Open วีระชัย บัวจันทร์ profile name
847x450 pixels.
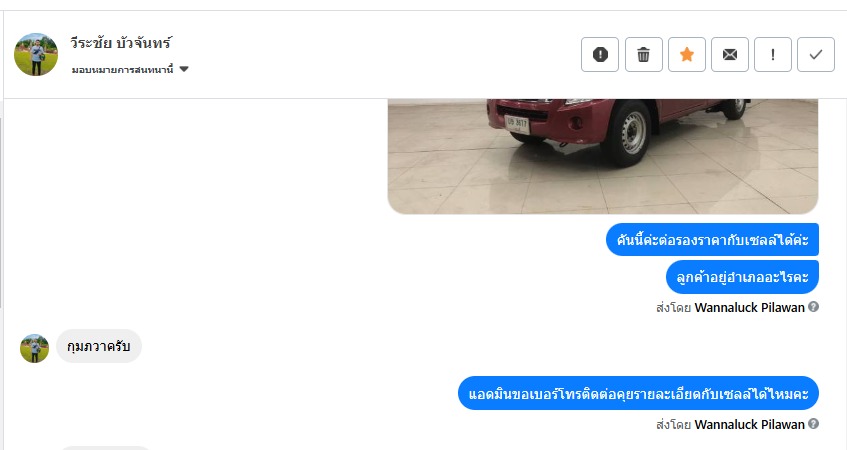pos(121,43)
